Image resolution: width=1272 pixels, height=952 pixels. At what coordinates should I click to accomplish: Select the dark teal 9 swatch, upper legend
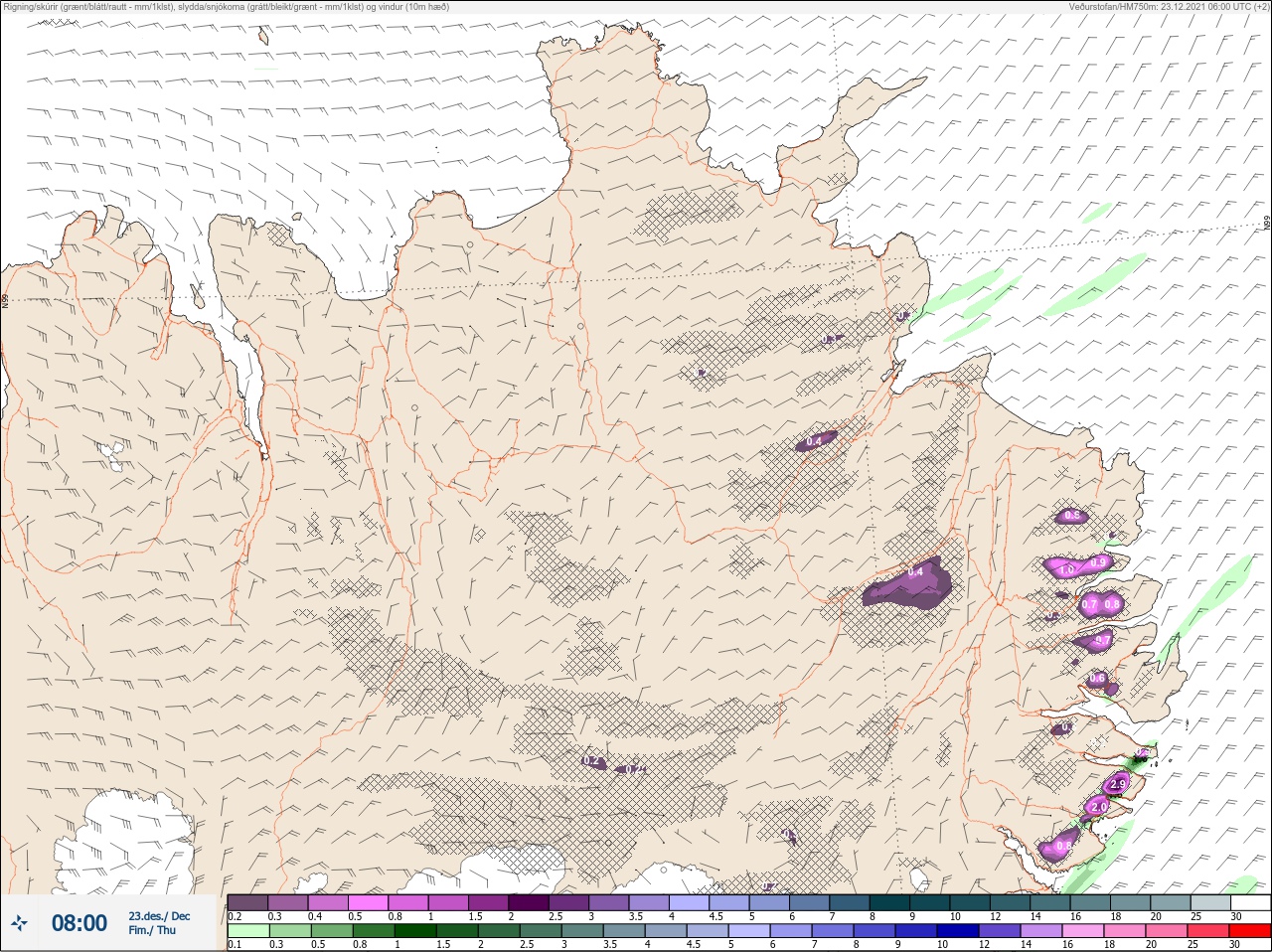pos(932,902)
